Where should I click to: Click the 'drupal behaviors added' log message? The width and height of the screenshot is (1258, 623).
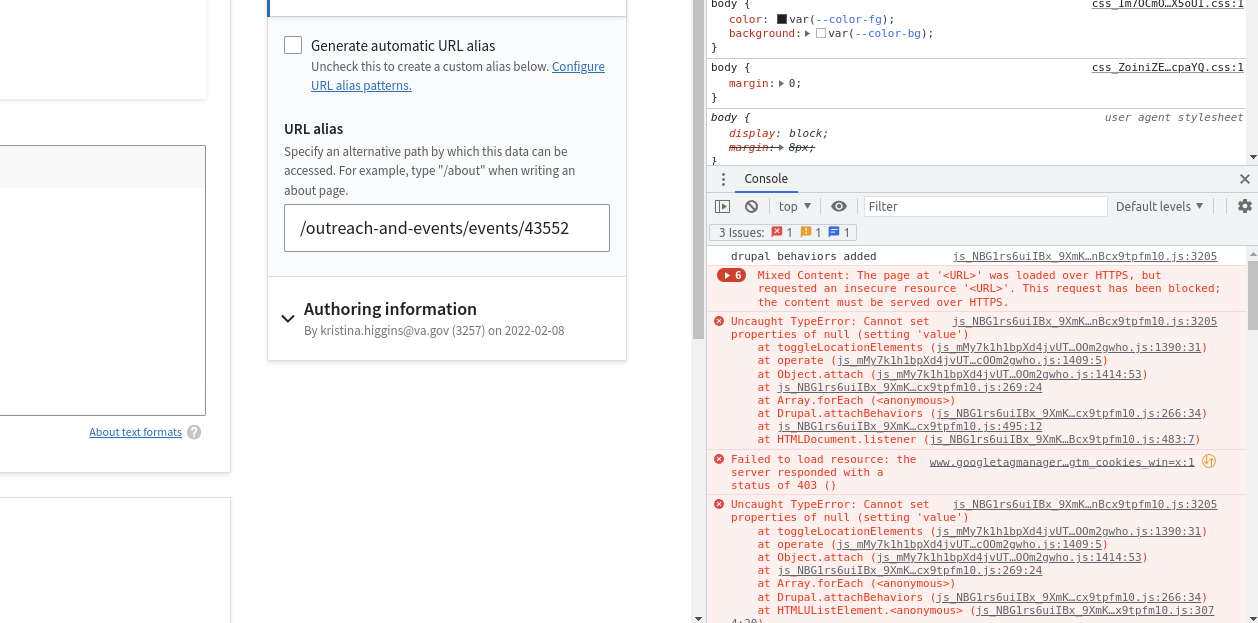(x=803, y=256)
